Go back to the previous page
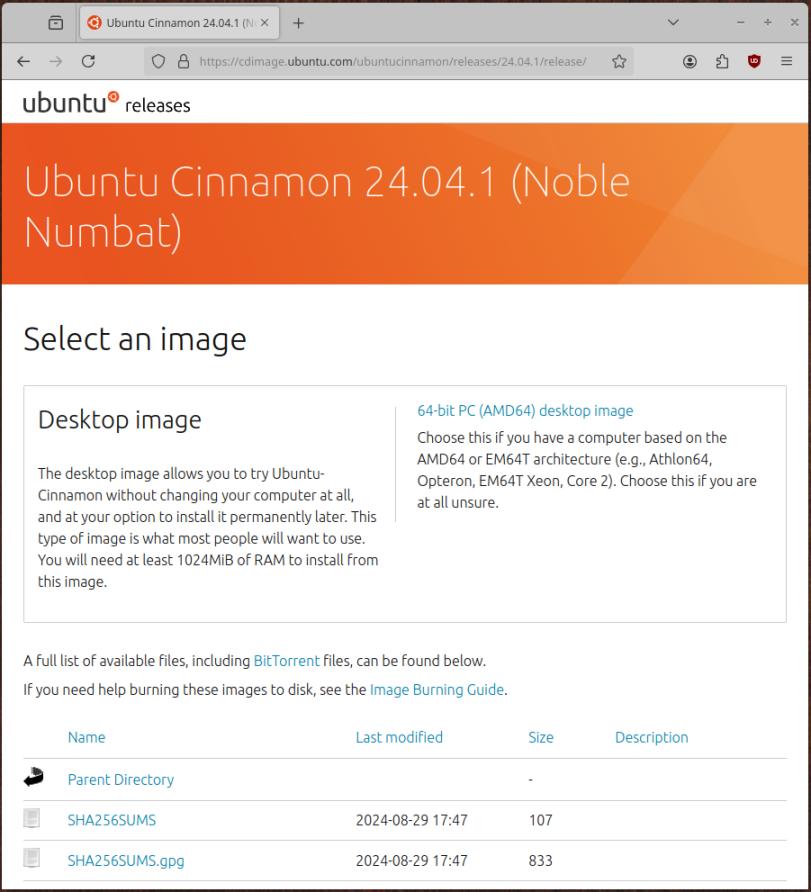The width and height of the screenshot is (811, 892). (x=23, y=61)
